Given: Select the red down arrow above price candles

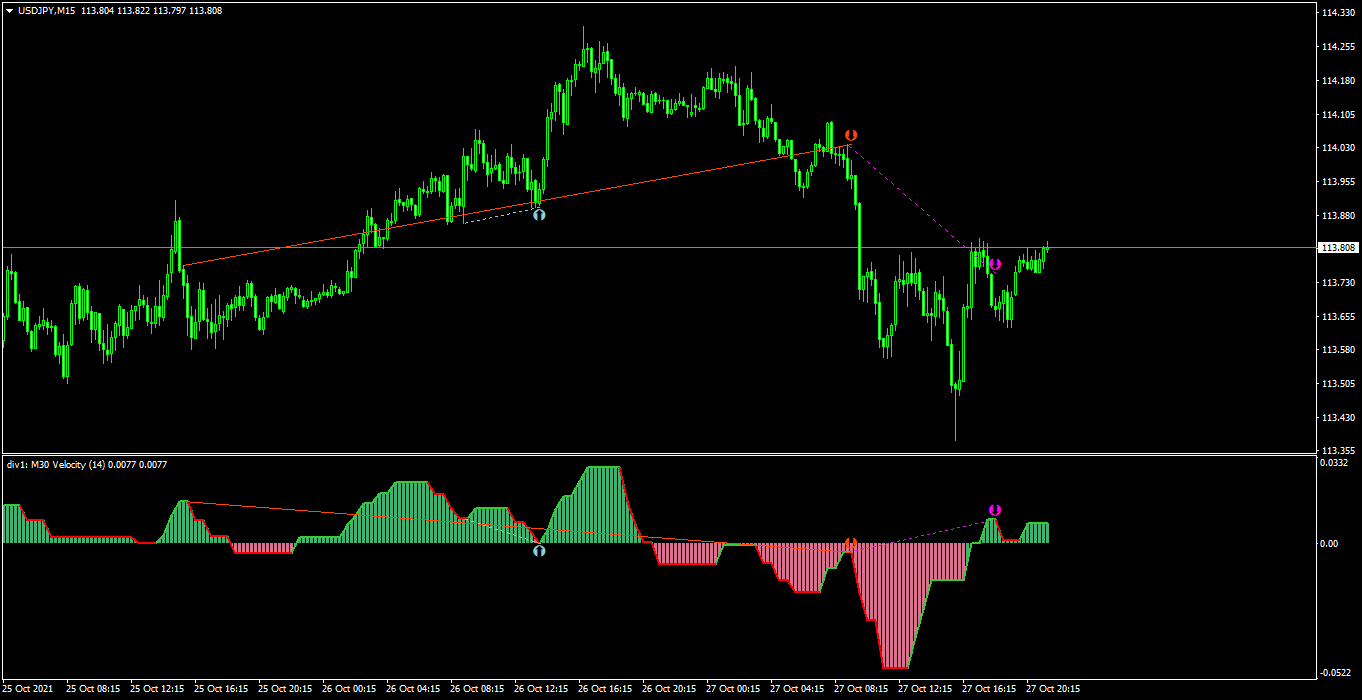Looking at the screenshot, I should [x=851, y=135].
